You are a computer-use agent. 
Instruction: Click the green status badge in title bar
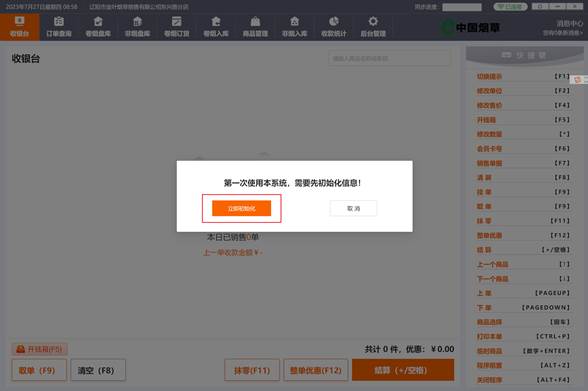(510, 7)
